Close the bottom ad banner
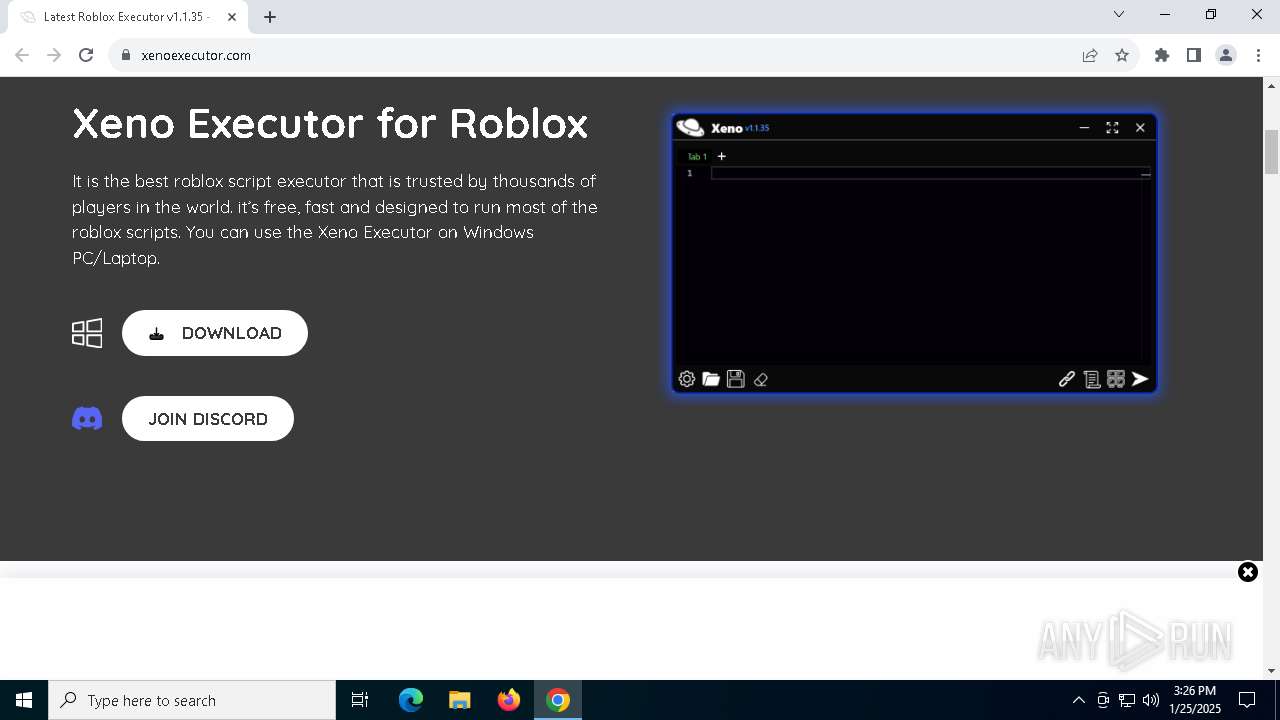Viewport: 1280px width, 720px height. (x=1248, y=572)
